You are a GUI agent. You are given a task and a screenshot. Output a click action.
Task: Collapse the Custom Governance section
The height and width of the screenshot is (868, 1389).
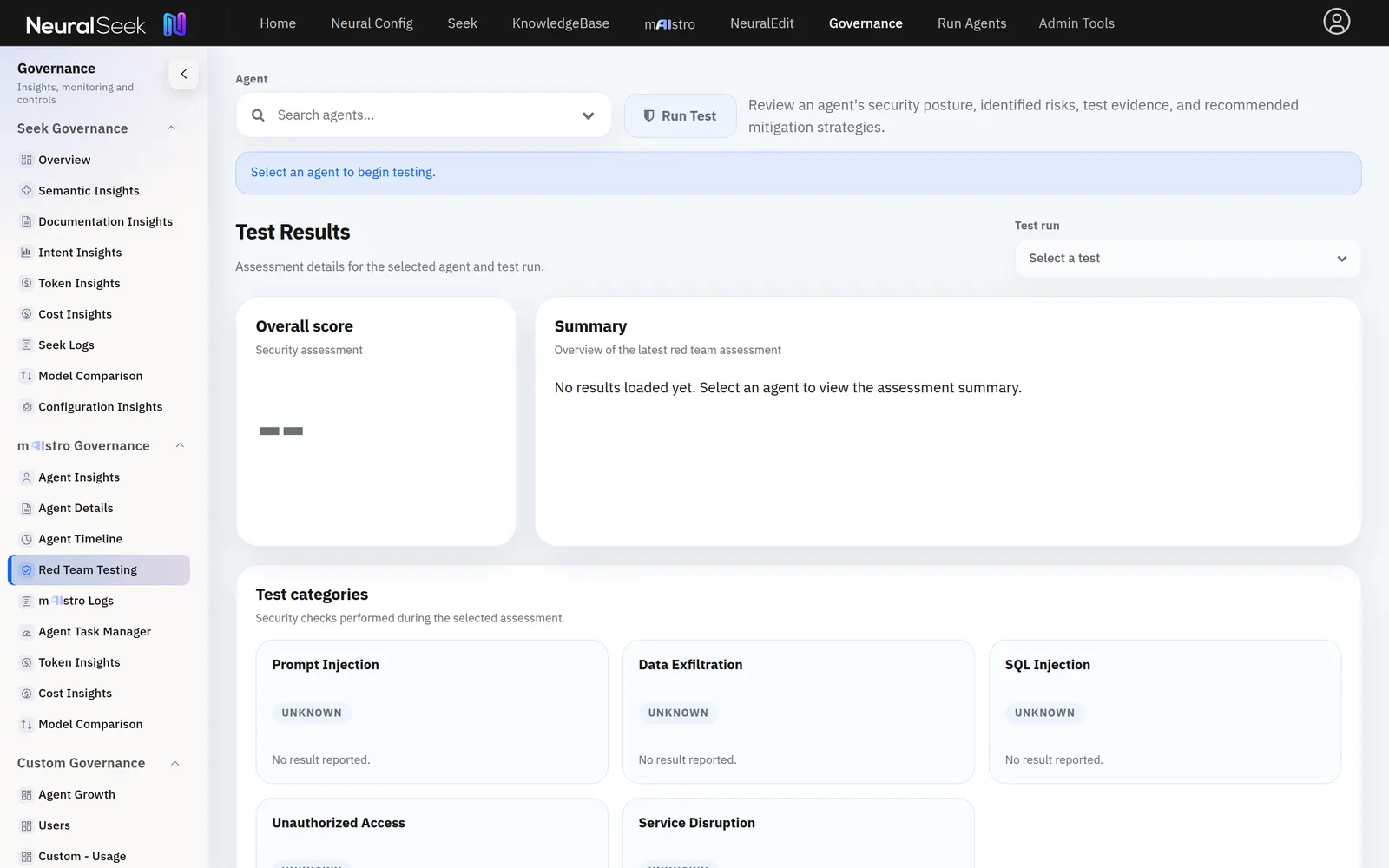point(174,764)
